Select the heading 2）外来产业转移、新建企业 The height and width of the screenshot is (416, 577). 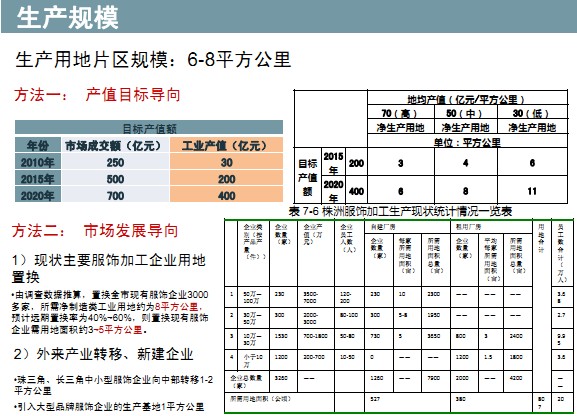[103, 354]
